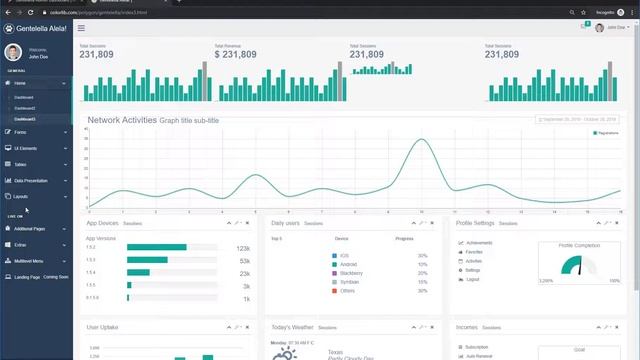Click the wrench icon in Profile Settings panel
640x360 pixels.
click(x=607, y=223)
